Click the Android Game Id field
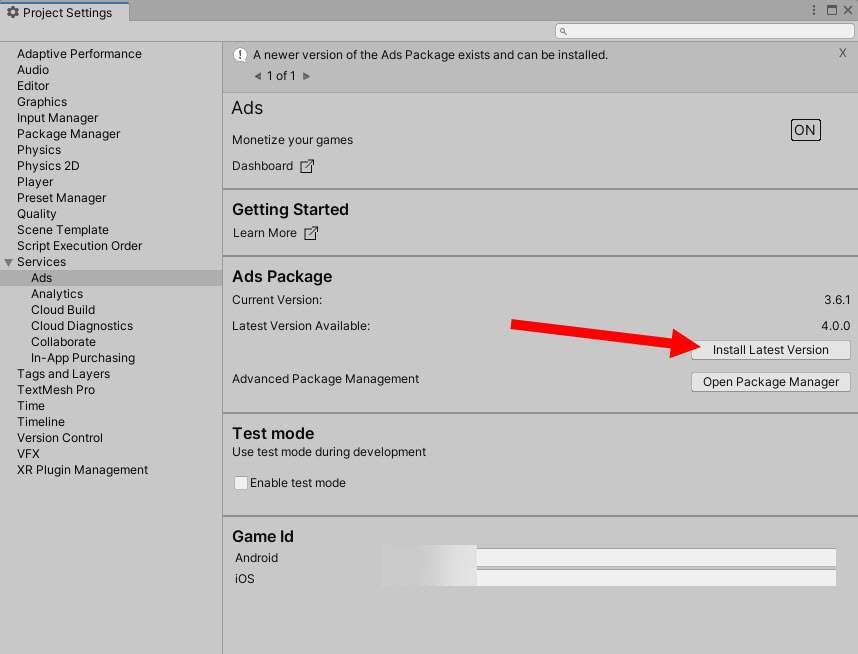858x654 pixels. [656, 558]
